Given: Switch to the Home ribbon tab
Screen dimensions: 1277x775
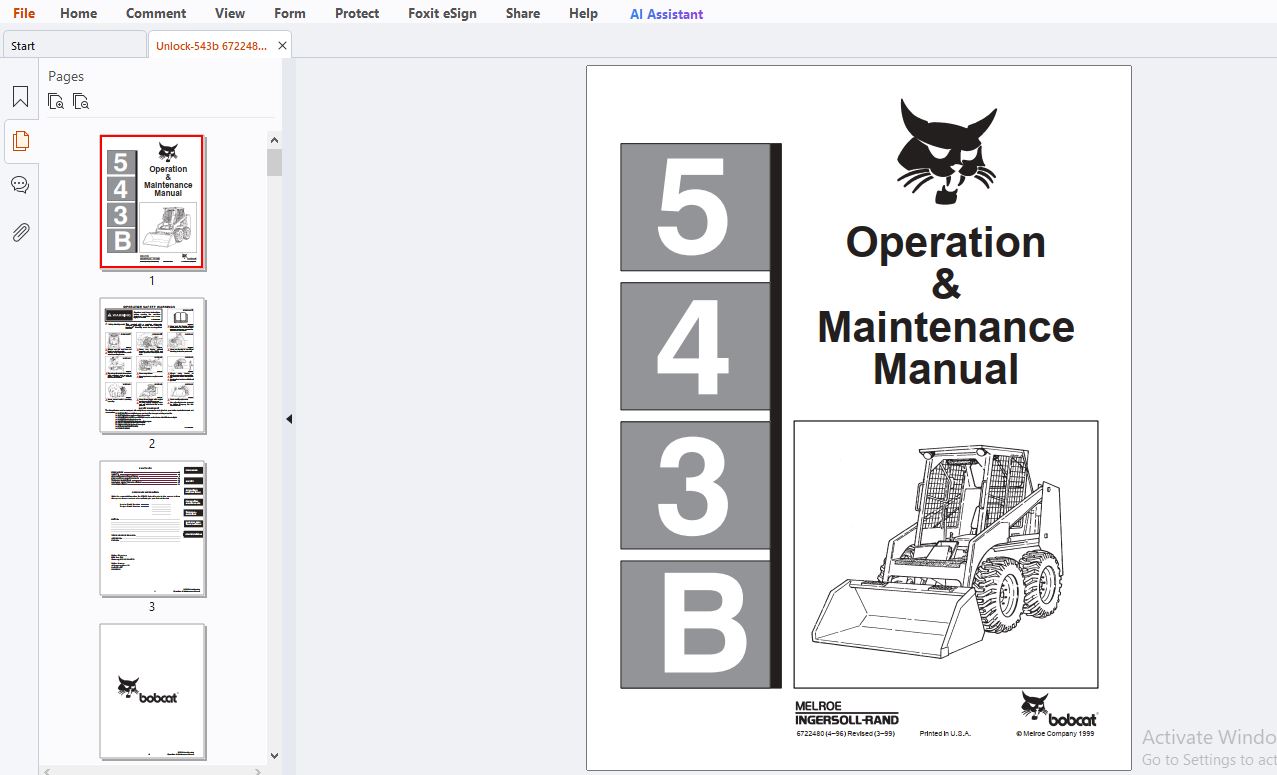Looking at the screenshot, I should [x=79, y=13].
